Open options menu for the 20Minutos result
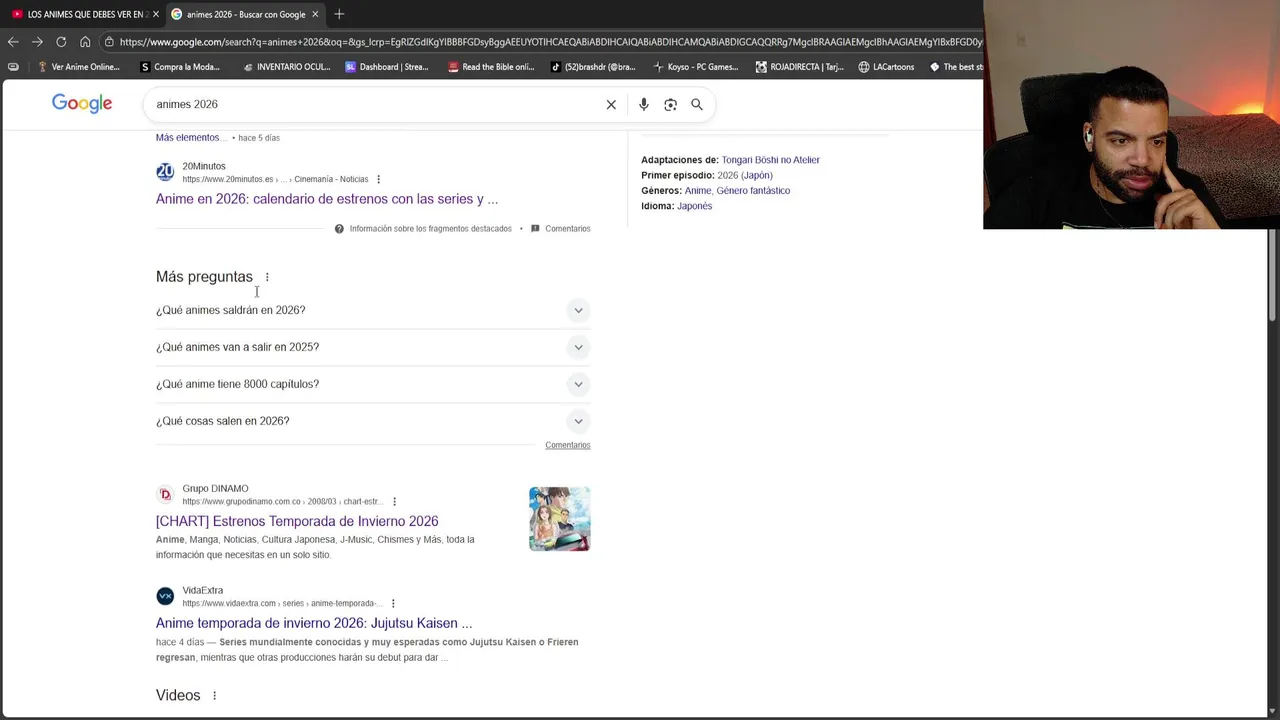This screenshot has height=720, width=1280. [378, 179]
